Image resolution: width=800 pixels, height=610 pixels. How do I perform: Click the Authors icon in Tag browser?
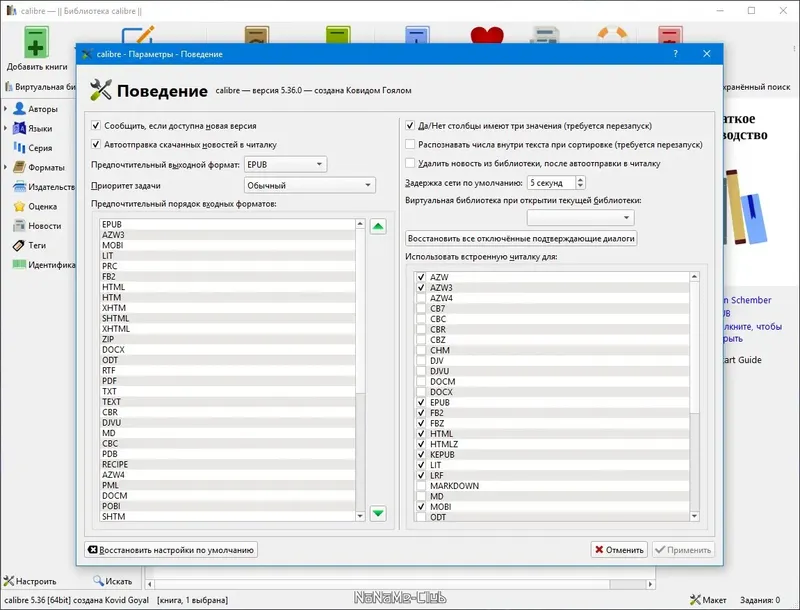19,109
